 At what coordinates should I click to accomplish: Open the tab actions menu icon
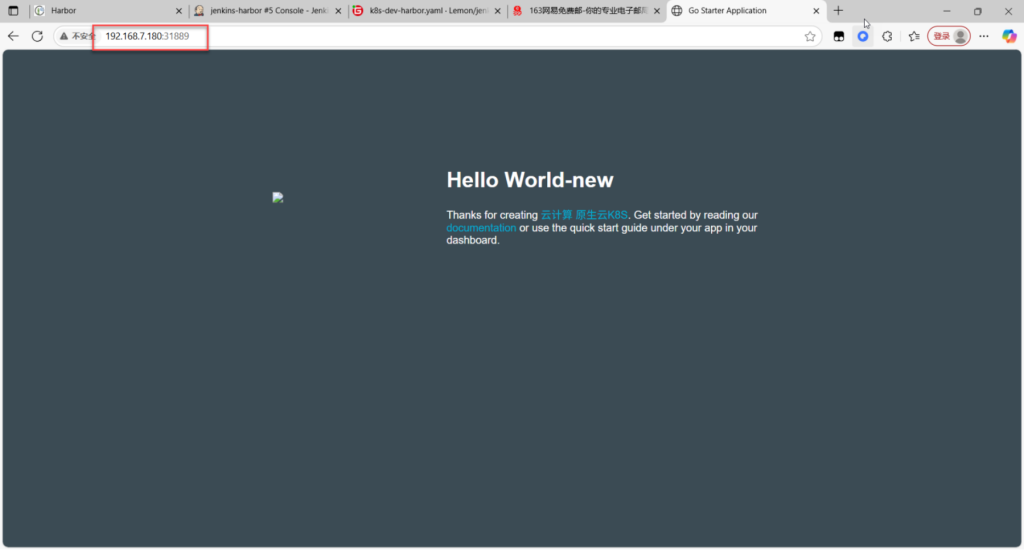[x=13, y=11]
